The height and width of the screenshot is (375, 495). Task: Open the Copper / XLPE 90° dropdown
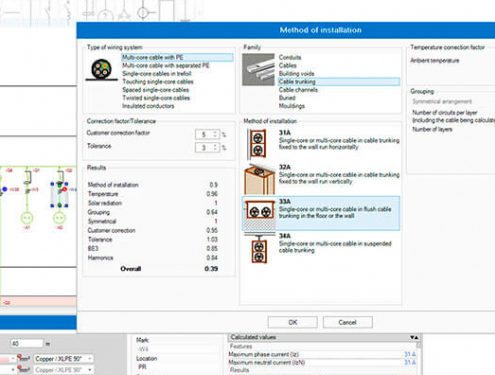click(x=63, y=359)
